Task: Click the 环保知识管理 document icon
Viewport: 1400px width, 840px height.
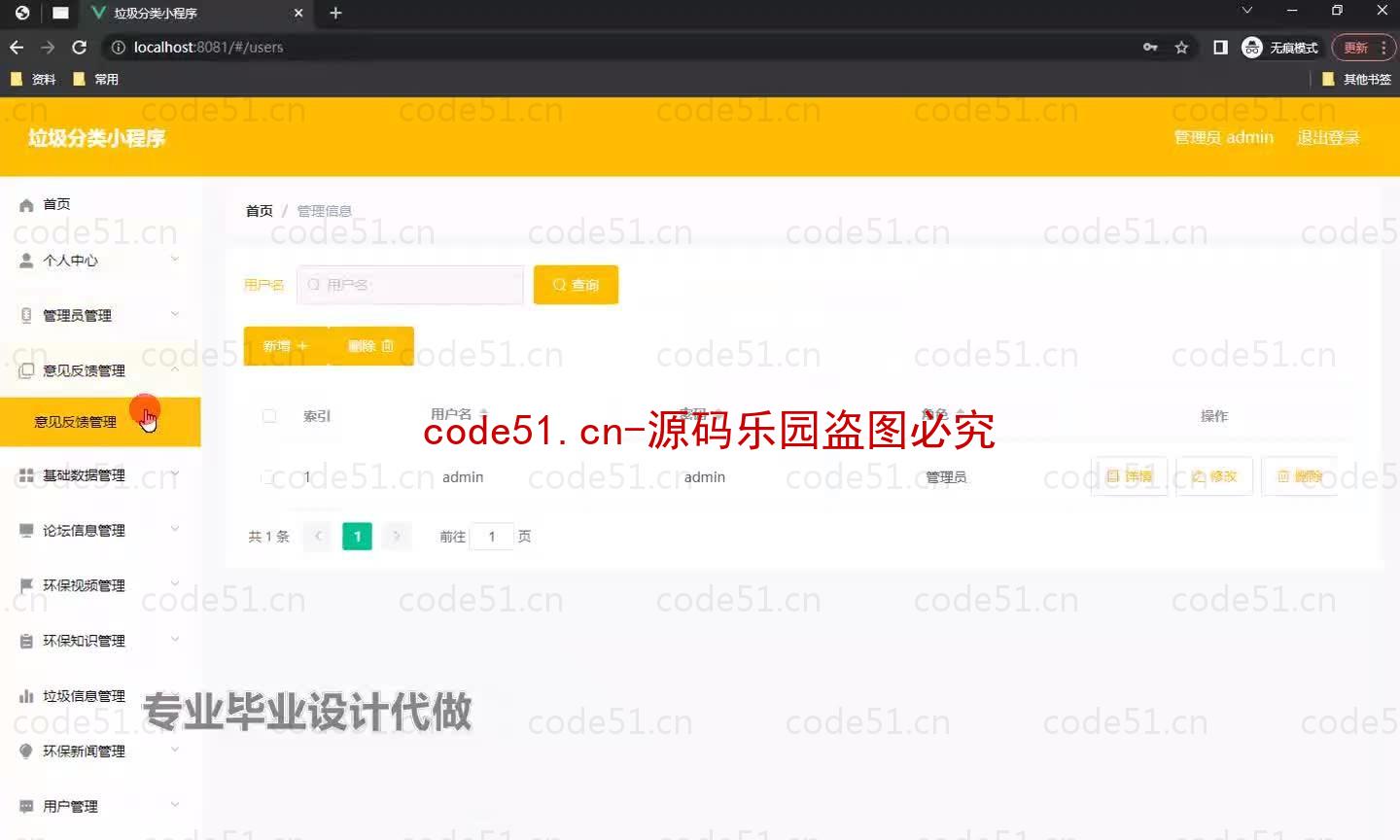Action: 26,641
